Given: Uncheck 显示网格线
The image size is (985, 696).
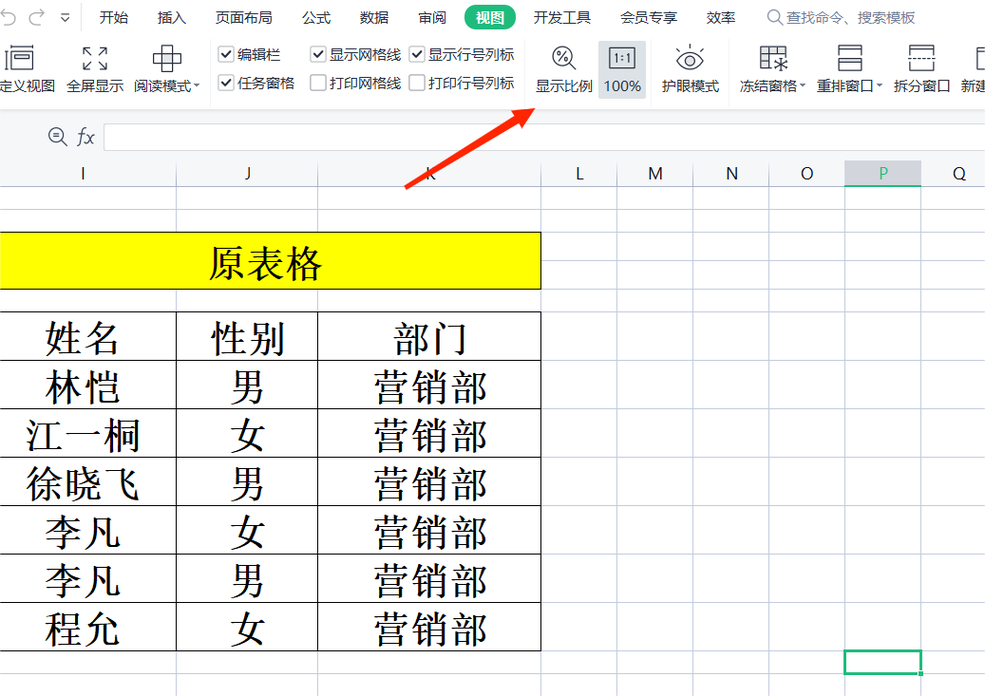Looking at the screenshot, I should coord(318,55).
